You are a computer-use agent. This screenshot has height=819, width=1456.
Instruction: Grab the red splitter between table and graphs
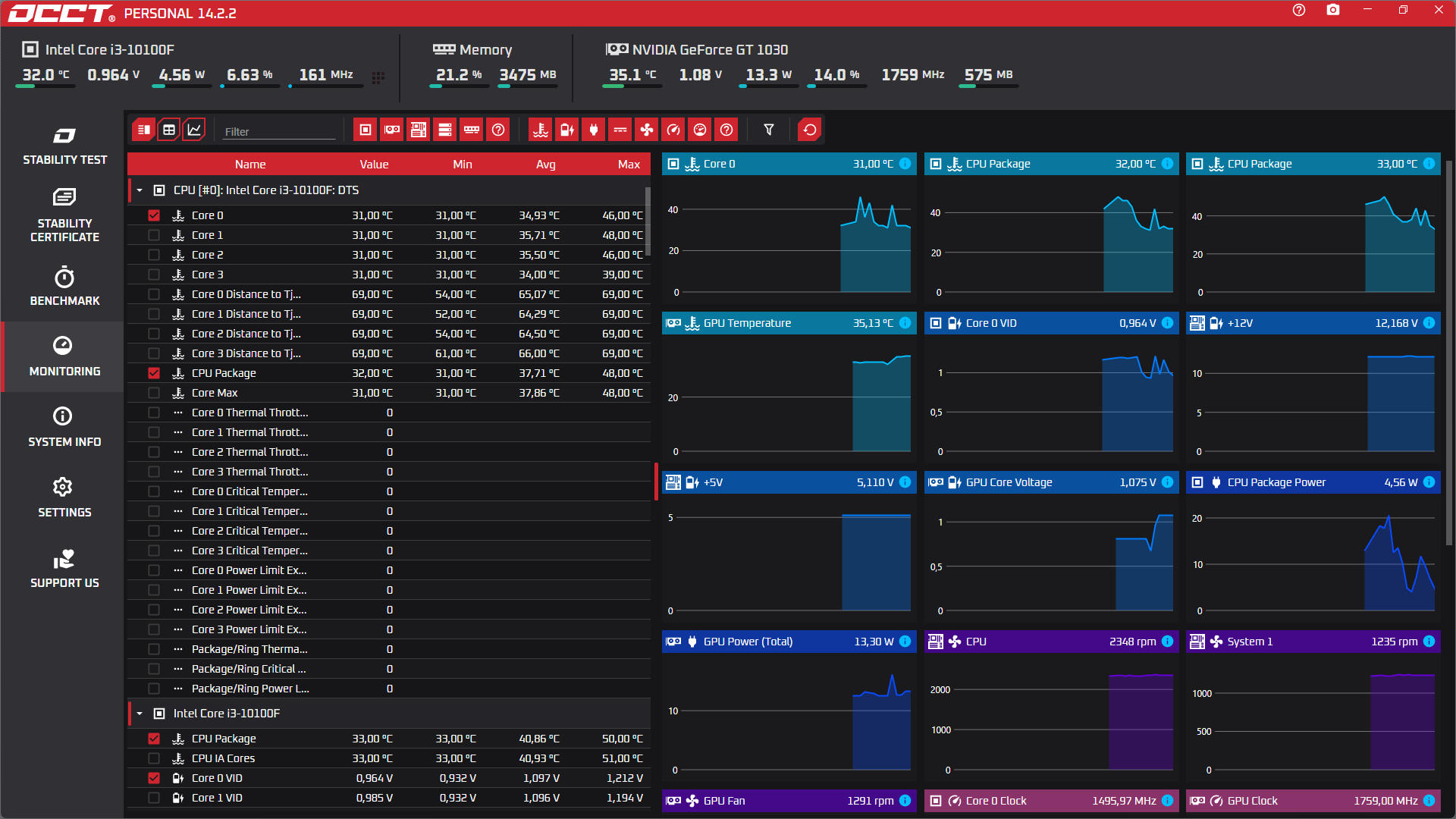[x=656, y=482]
